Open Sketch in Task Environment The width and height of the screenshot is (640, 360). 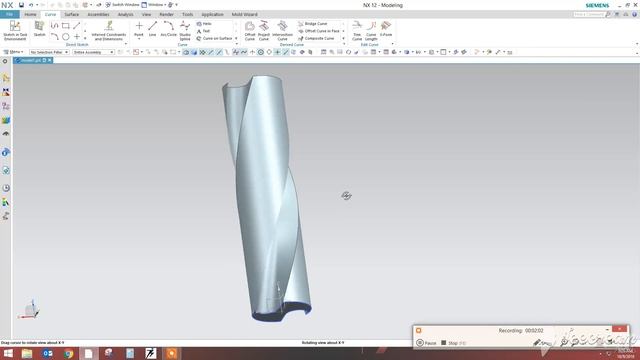(x=15, y=31)
